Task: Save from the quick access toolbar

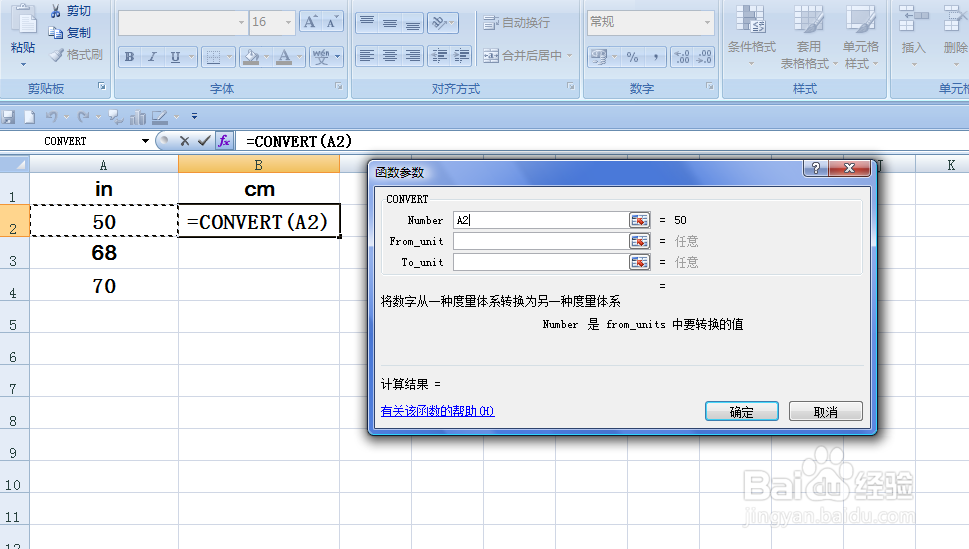Action: coord(8,116)
